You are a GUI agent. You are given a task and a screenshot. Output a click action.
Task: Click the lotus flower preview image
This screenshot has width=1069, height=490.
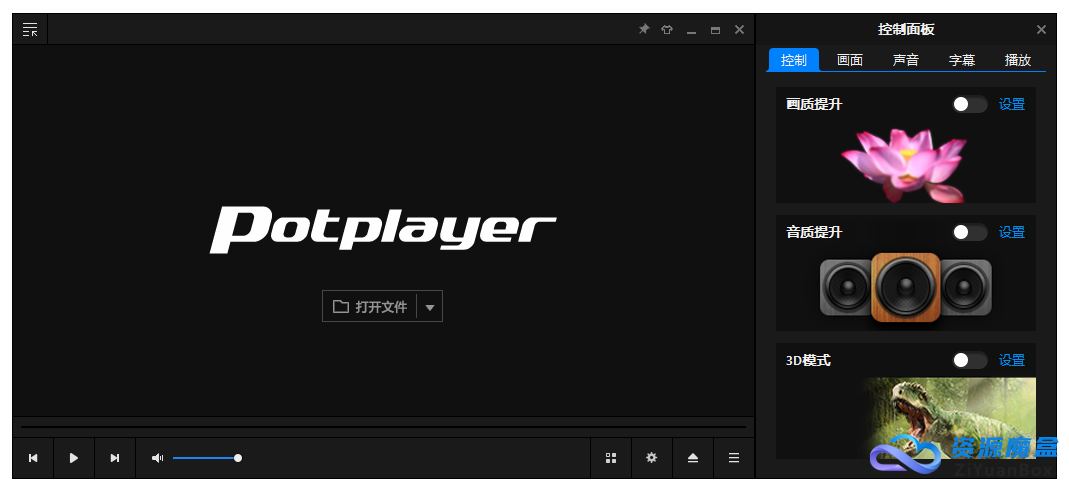pyautogui.click(x=904, y=166)
